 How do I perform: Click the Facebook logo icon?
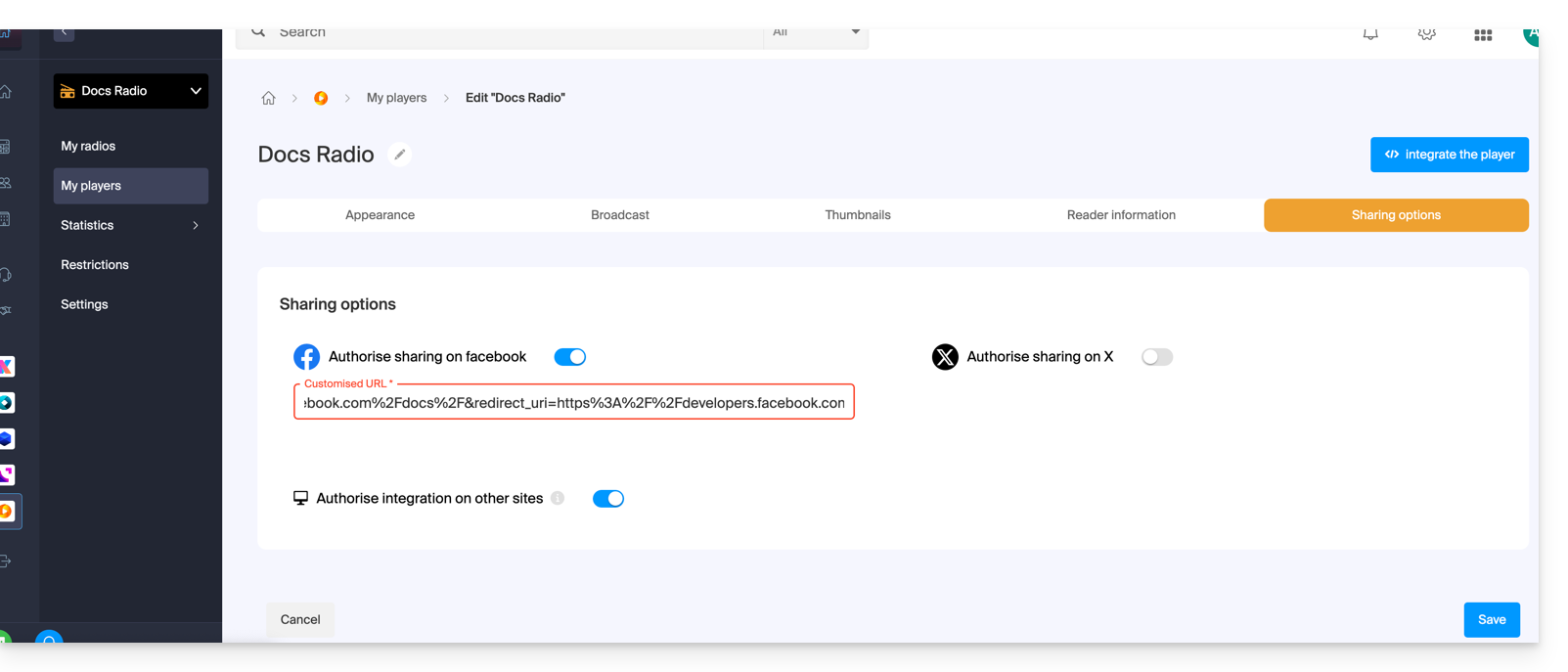[306, 357]
